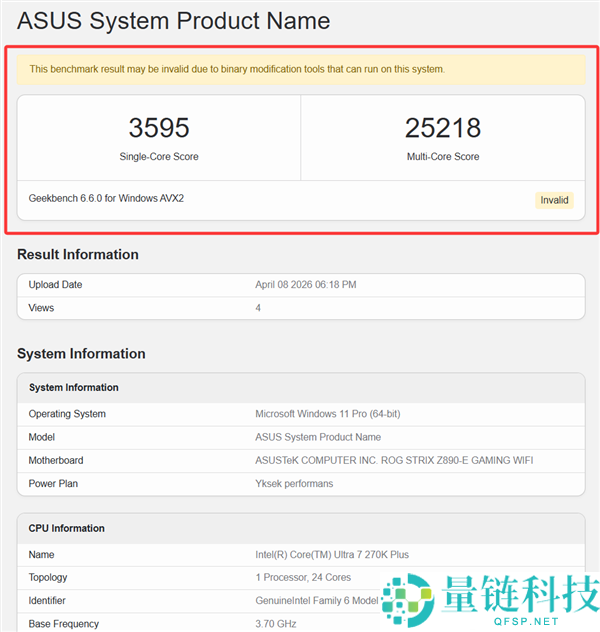Select the Model value 'ASUS System Product Name'

(x=318, y=437)
